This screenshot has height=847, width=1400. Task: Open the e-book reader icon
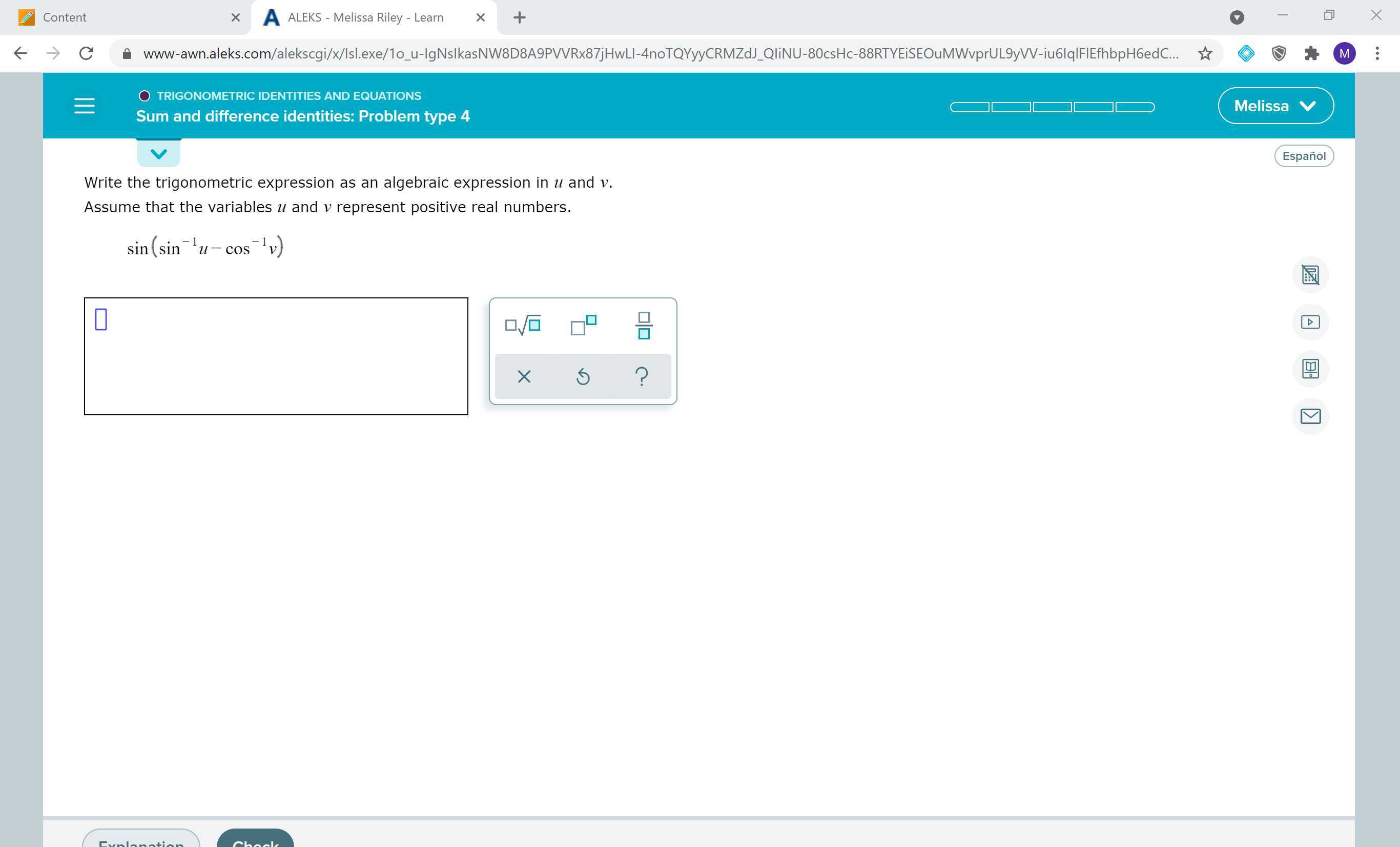(1311, 368)
